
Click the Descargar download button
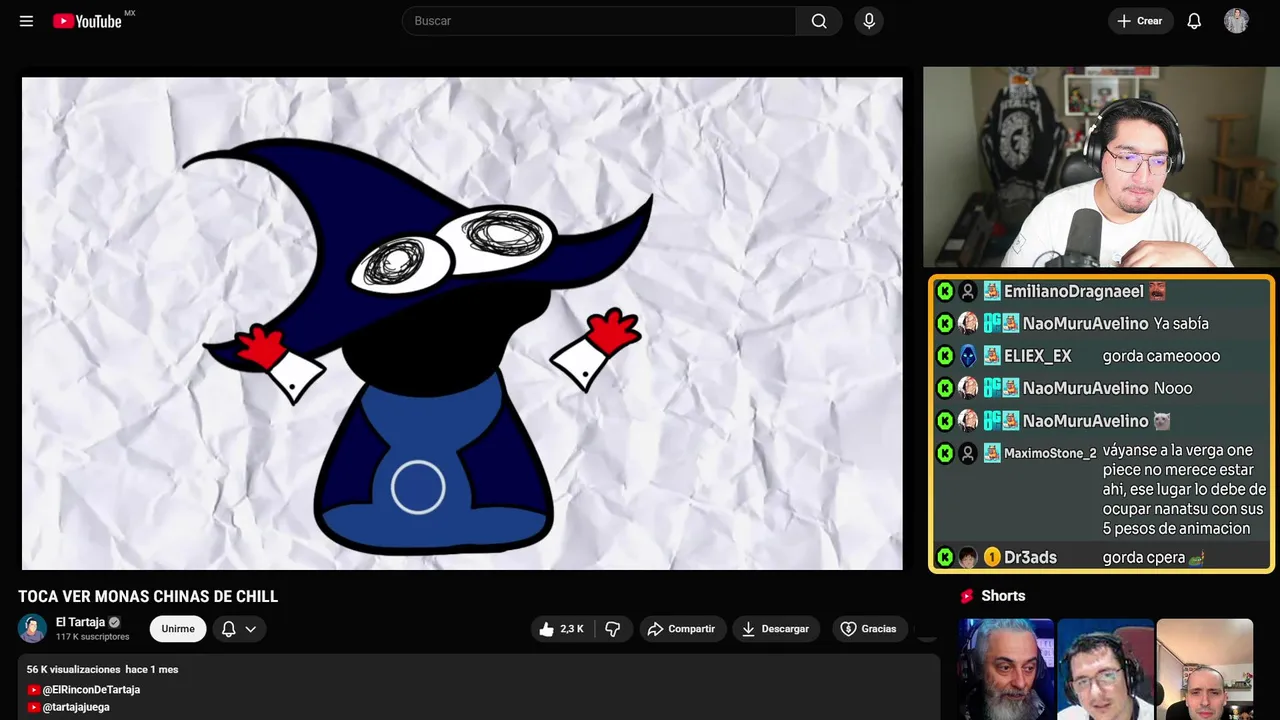click(x=776, y=629)
